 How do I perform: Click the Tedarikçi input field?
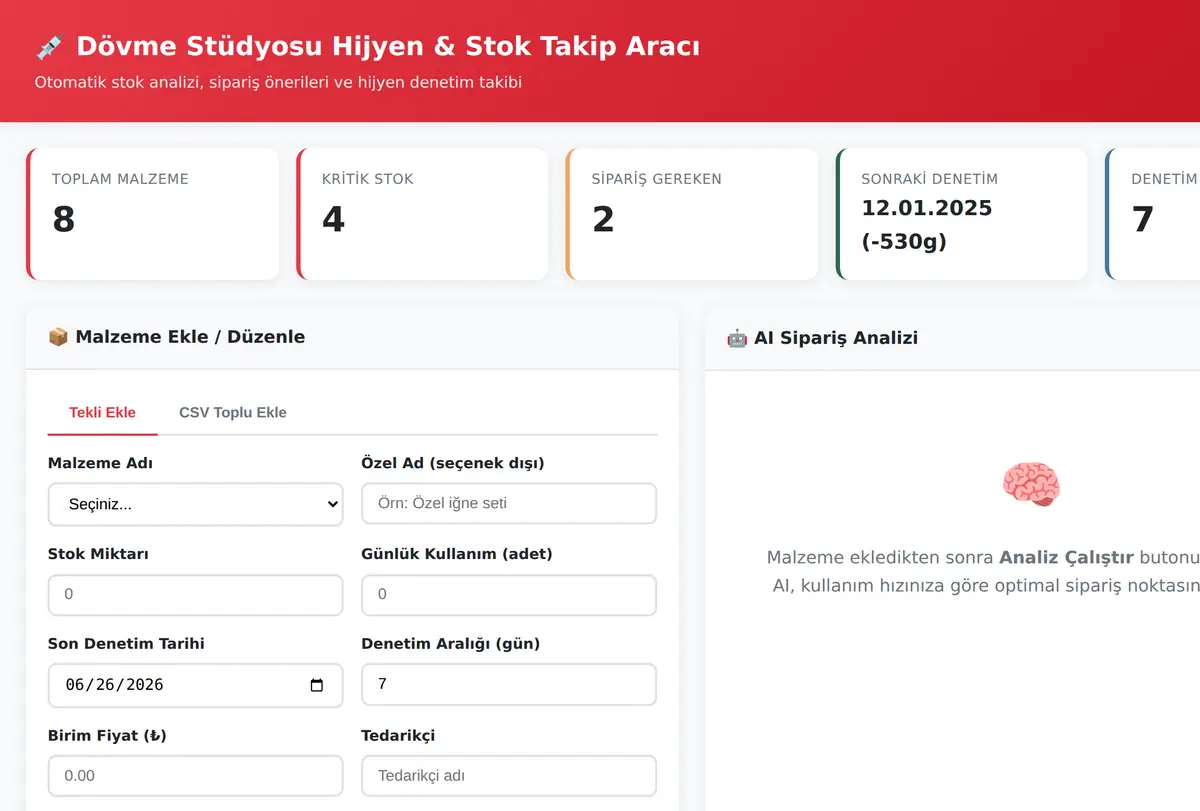tap(509, 775)
